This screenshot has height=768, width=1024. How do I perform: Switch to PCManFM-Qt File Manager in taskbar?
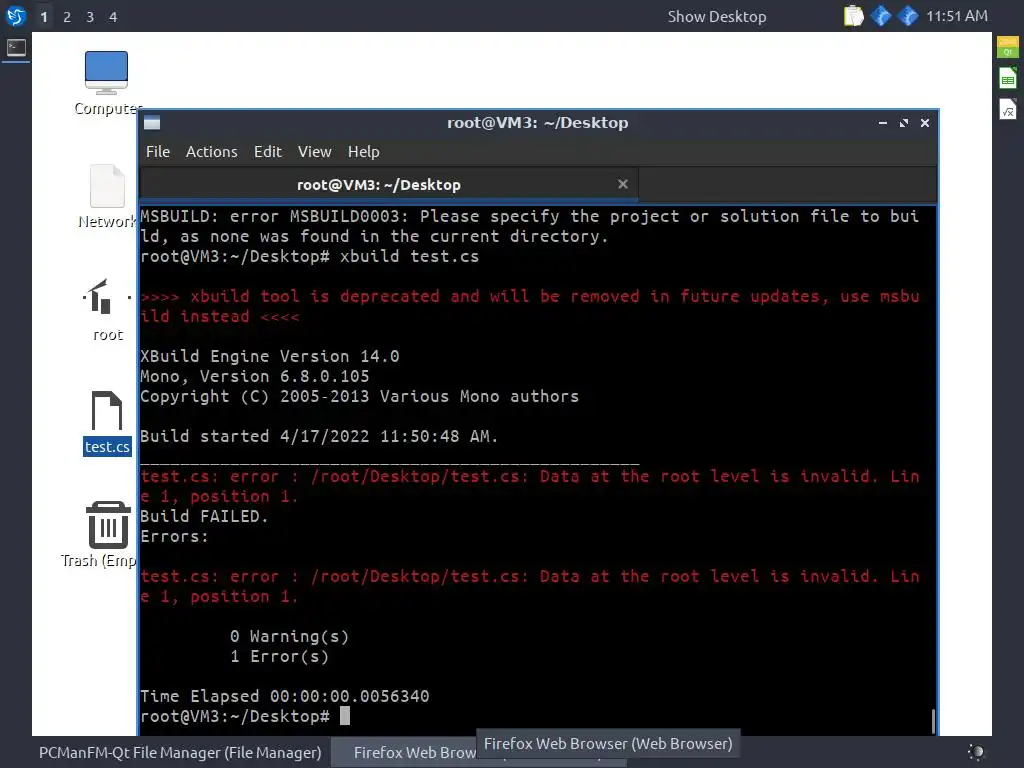click(x=180, y=752)
